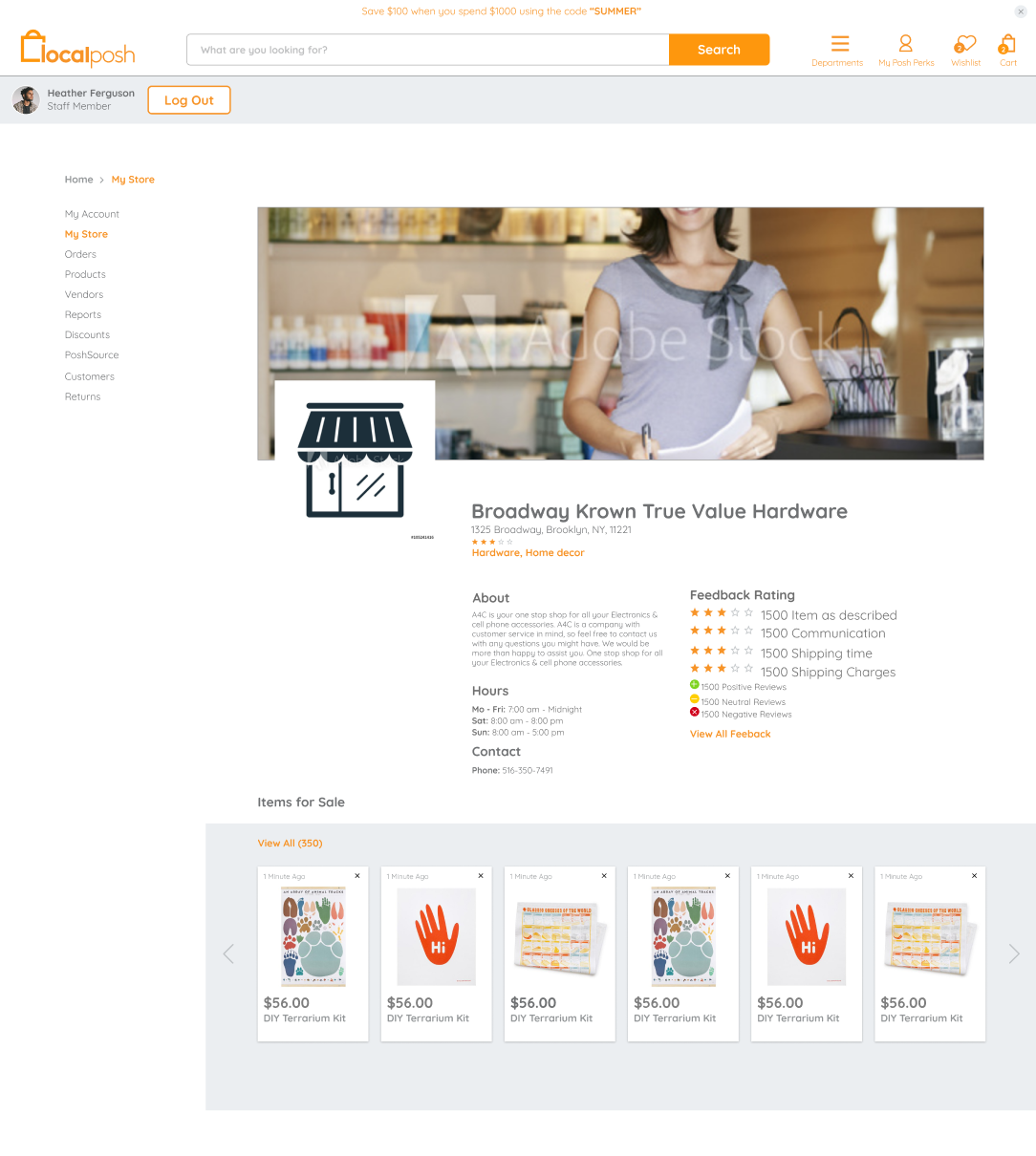1036x1156 pixels.
Task: Click the store address 1325 Broadway
Action: [551, 529]
